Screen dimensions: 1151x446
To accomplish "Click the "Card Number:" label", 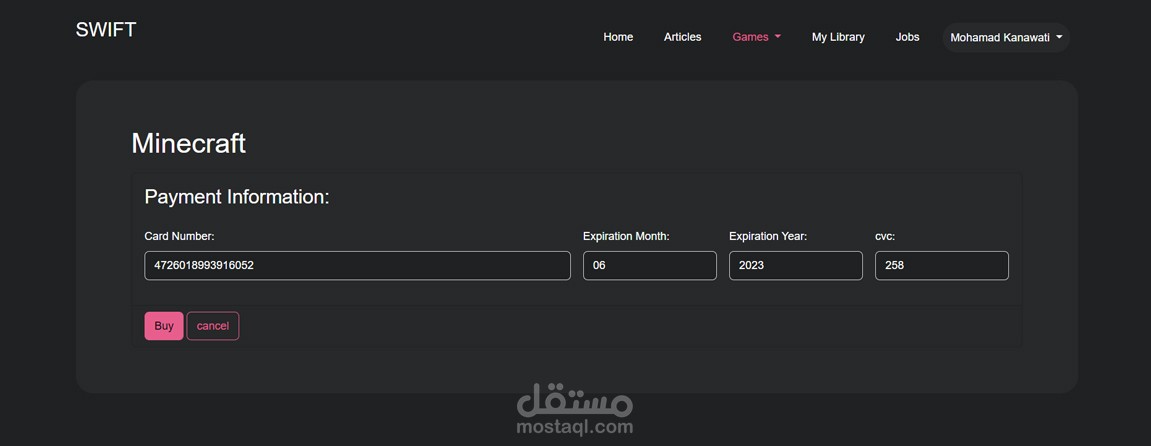I will pos(179,236).
